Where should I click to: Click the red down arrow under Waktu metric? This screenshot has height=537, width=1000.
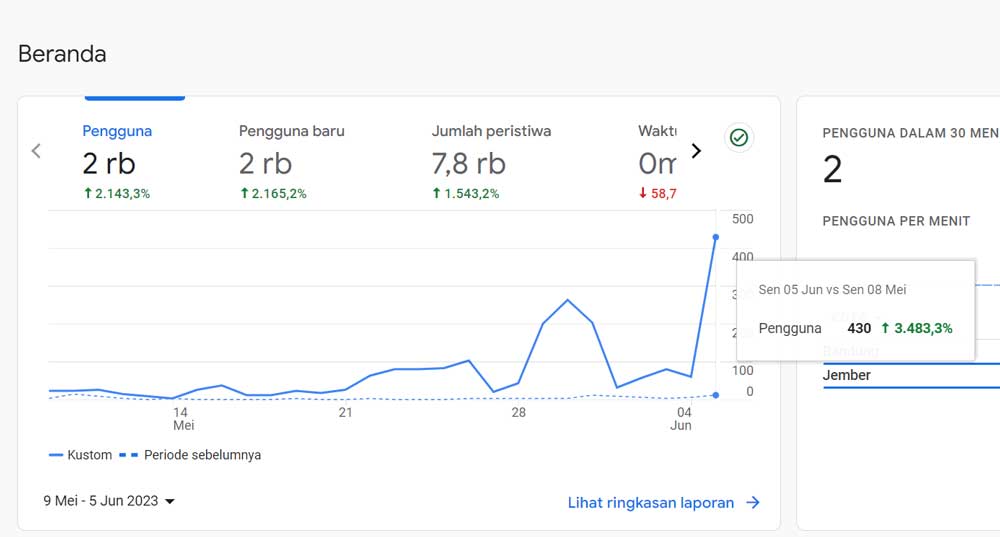643,194
